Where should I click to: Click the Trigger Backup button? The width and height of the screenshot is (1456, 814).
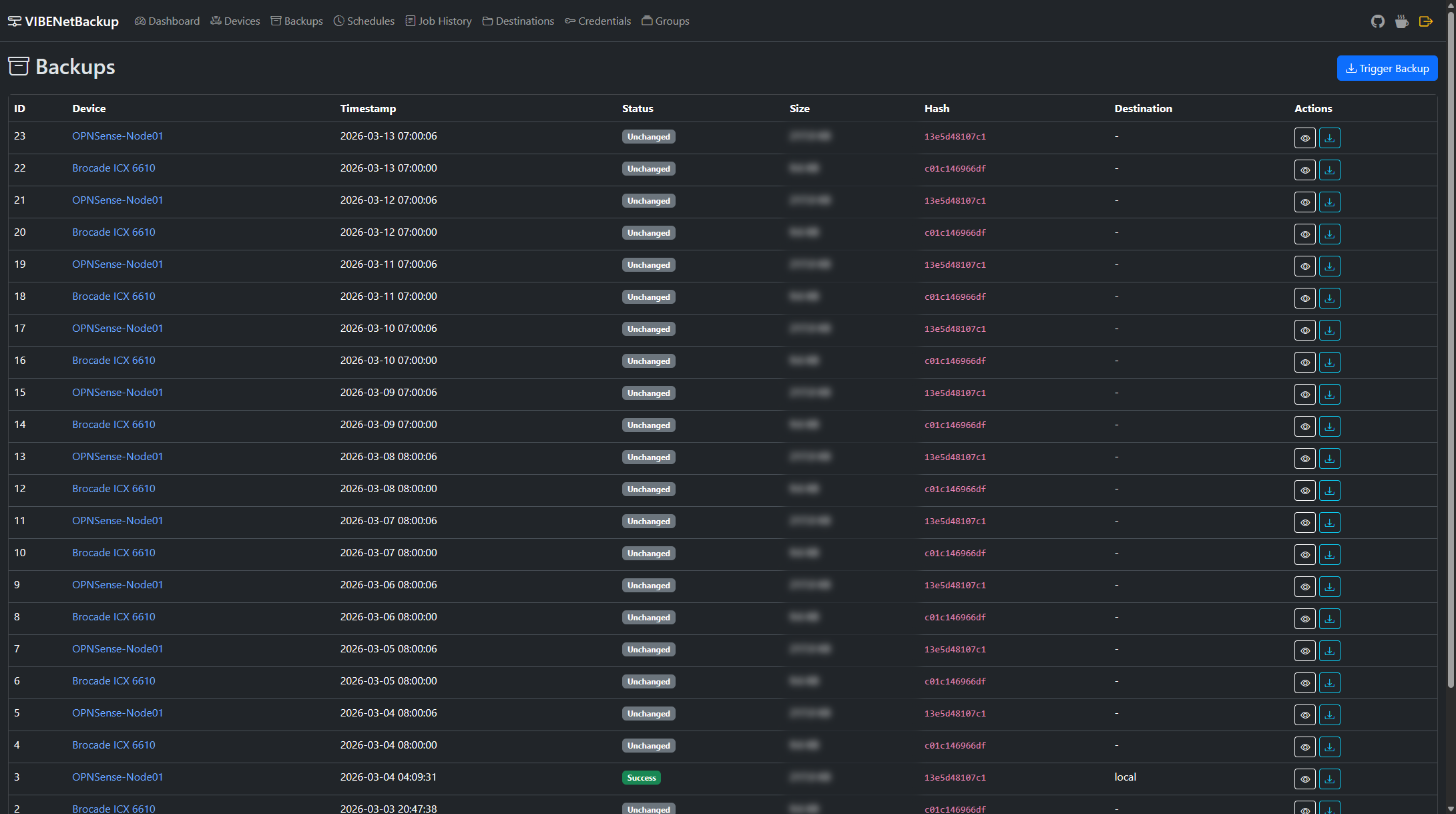pos(1387,68)
